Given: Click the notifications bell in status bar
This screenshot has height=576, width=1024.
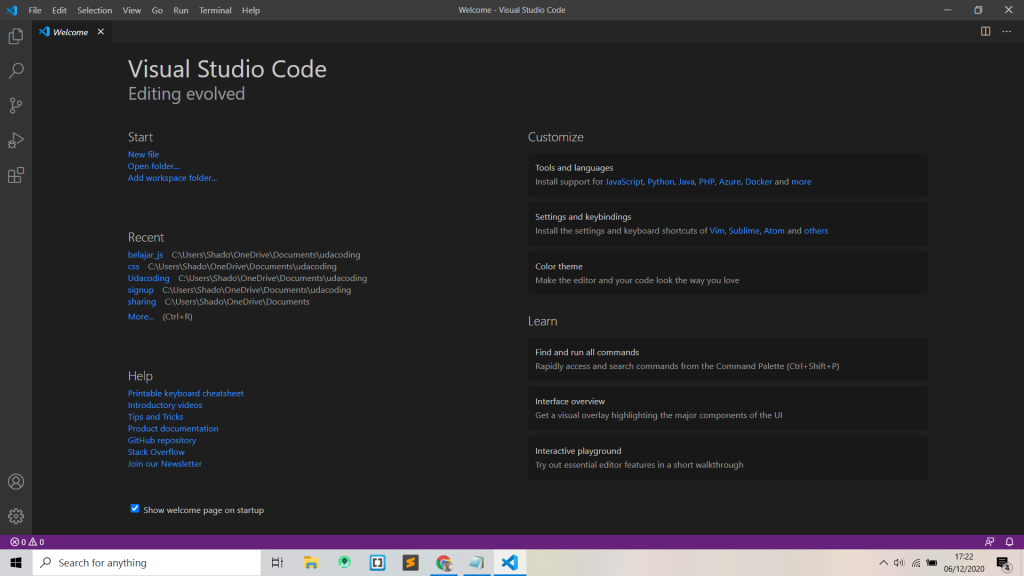Looking at the screenshot, I should tap(1008, 541).
